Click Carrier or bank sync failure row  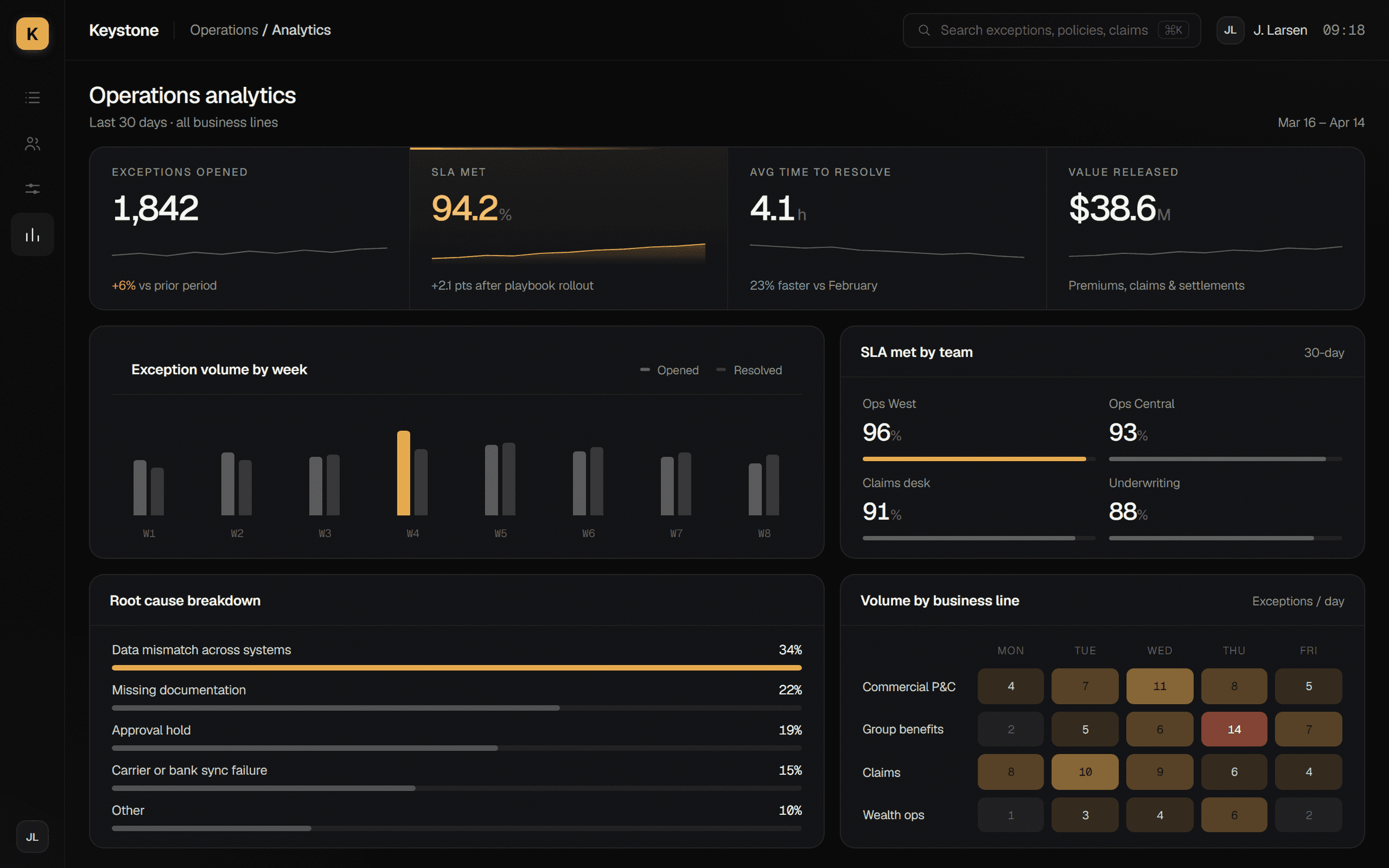tap(457, 777)
